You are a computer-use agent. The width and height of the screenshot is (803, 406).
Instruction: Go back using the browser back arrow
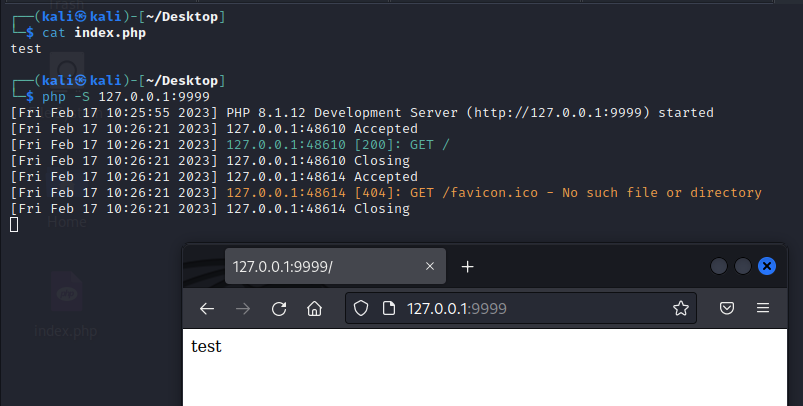[207, 309]
